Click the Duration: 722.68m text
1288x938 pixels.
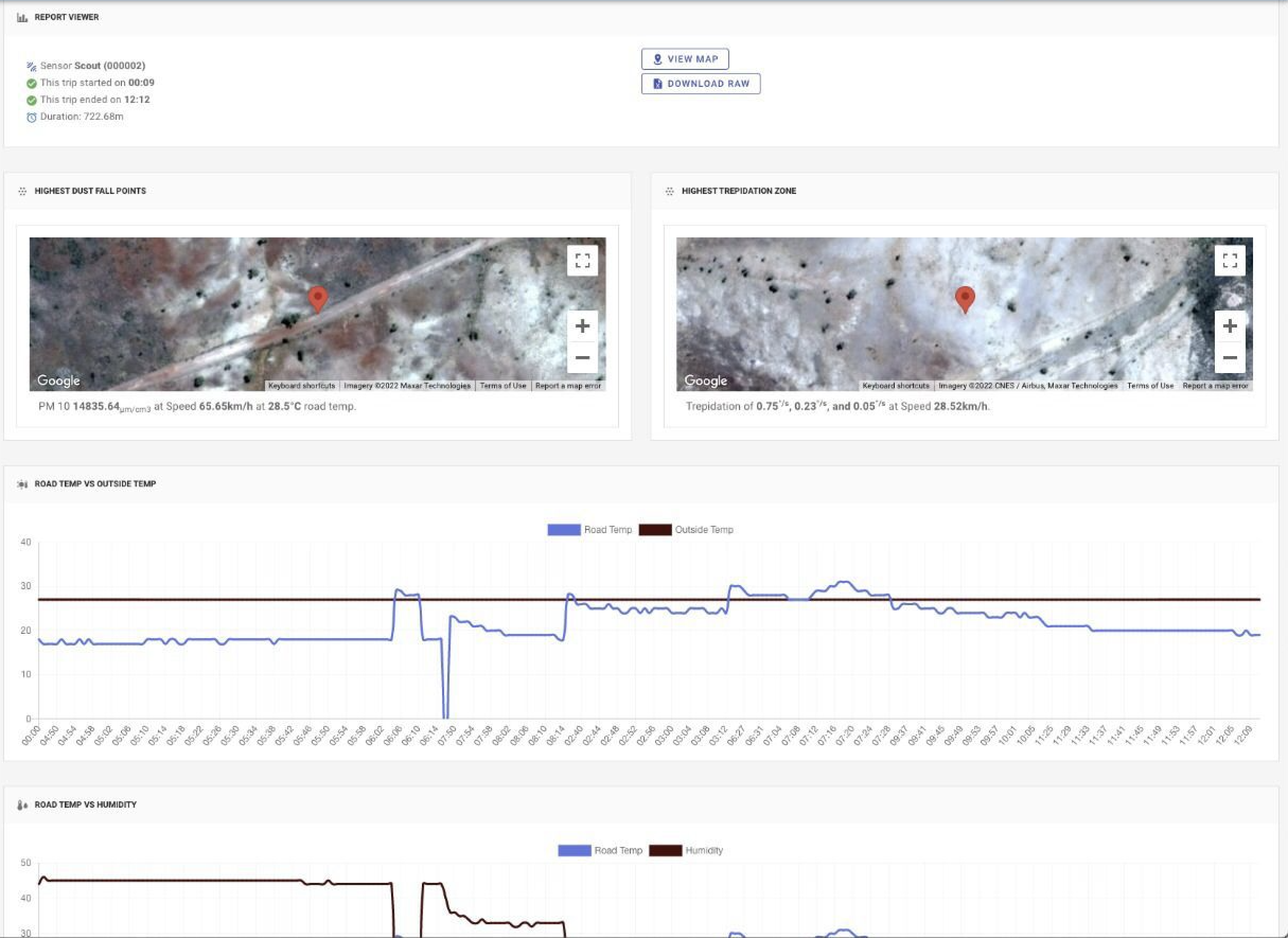pyautogui.click(x=82, y=117)
